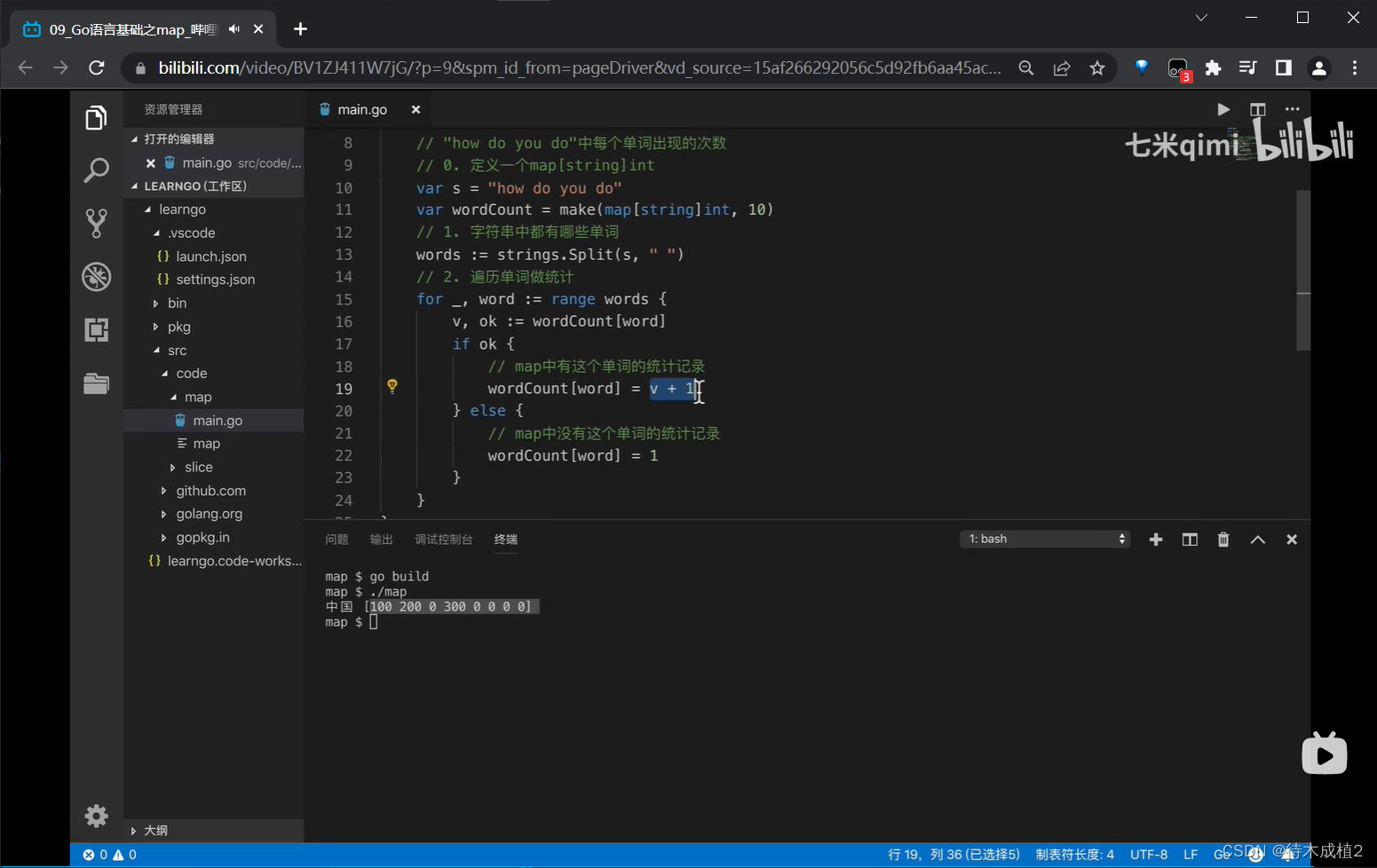Open the browser extensions puzzle icon
Image resolution: width=1377 pixels, height=868 pixels.
tap(1213, 67)
